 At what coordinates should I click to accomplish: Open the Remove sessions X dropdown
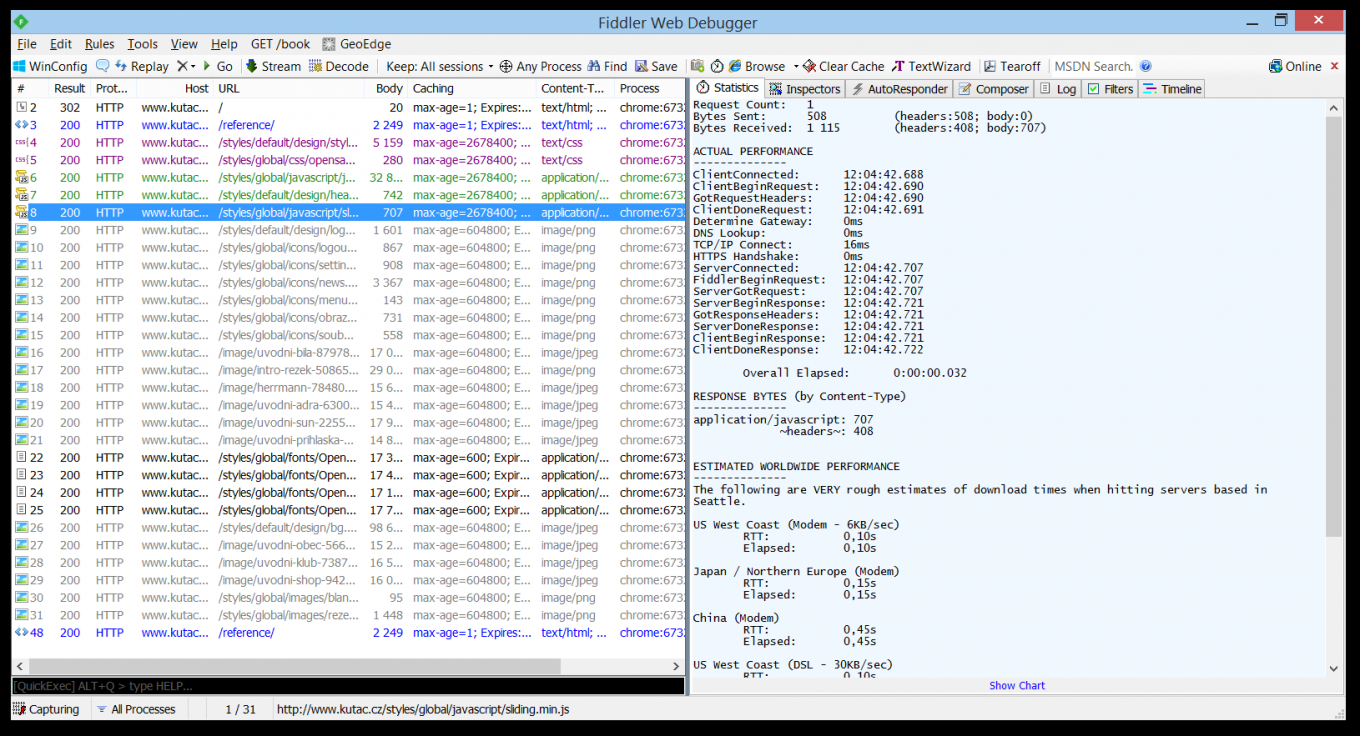pos(186,66)
